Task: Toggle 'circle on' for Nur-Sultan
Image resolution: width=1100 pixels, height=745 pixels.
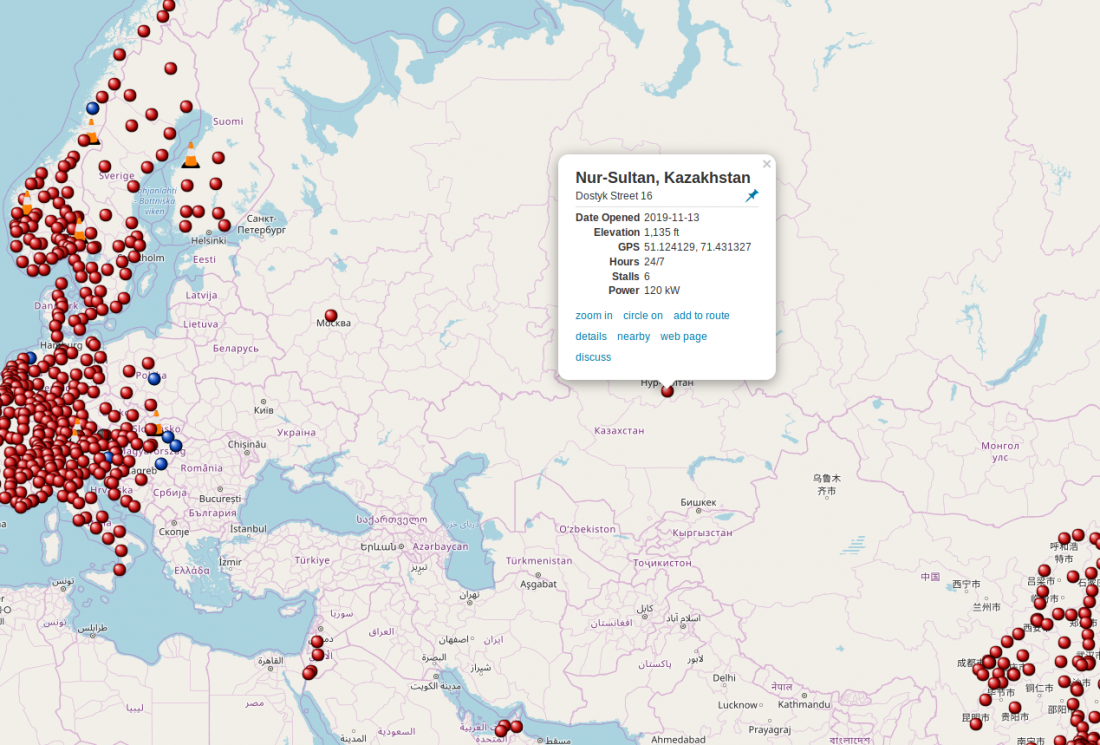Action: (642, 316)
